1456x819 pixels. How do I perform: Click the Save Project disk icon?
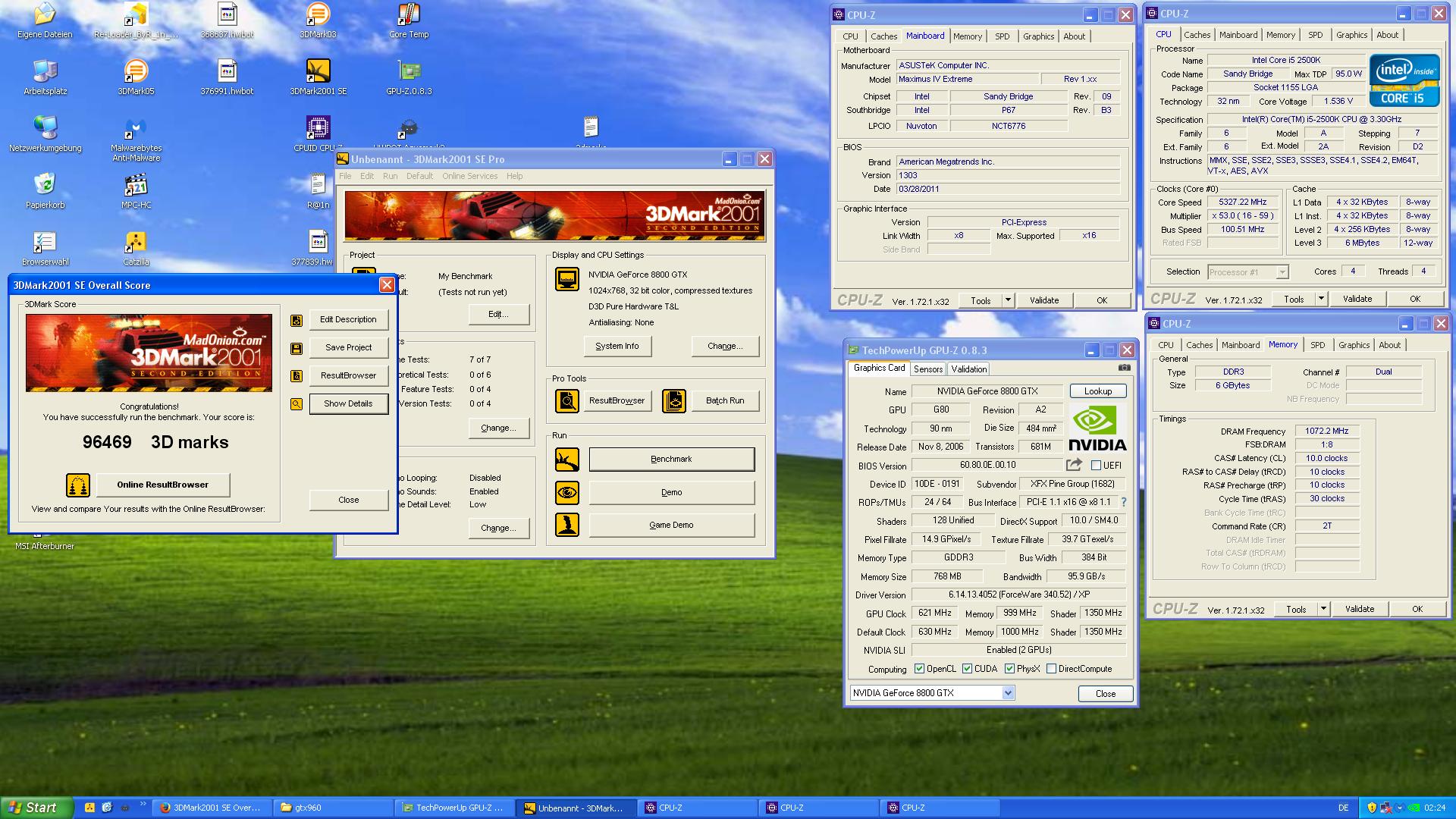[297, 348]
